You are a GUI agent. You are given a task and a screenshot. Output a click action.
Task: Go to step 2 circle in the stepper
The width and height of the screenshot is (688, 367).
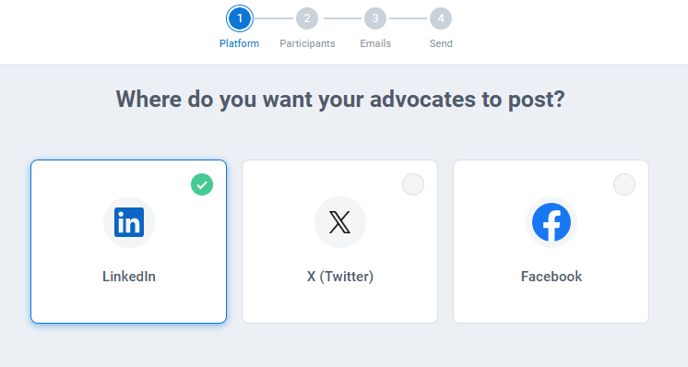click(307, 18)
